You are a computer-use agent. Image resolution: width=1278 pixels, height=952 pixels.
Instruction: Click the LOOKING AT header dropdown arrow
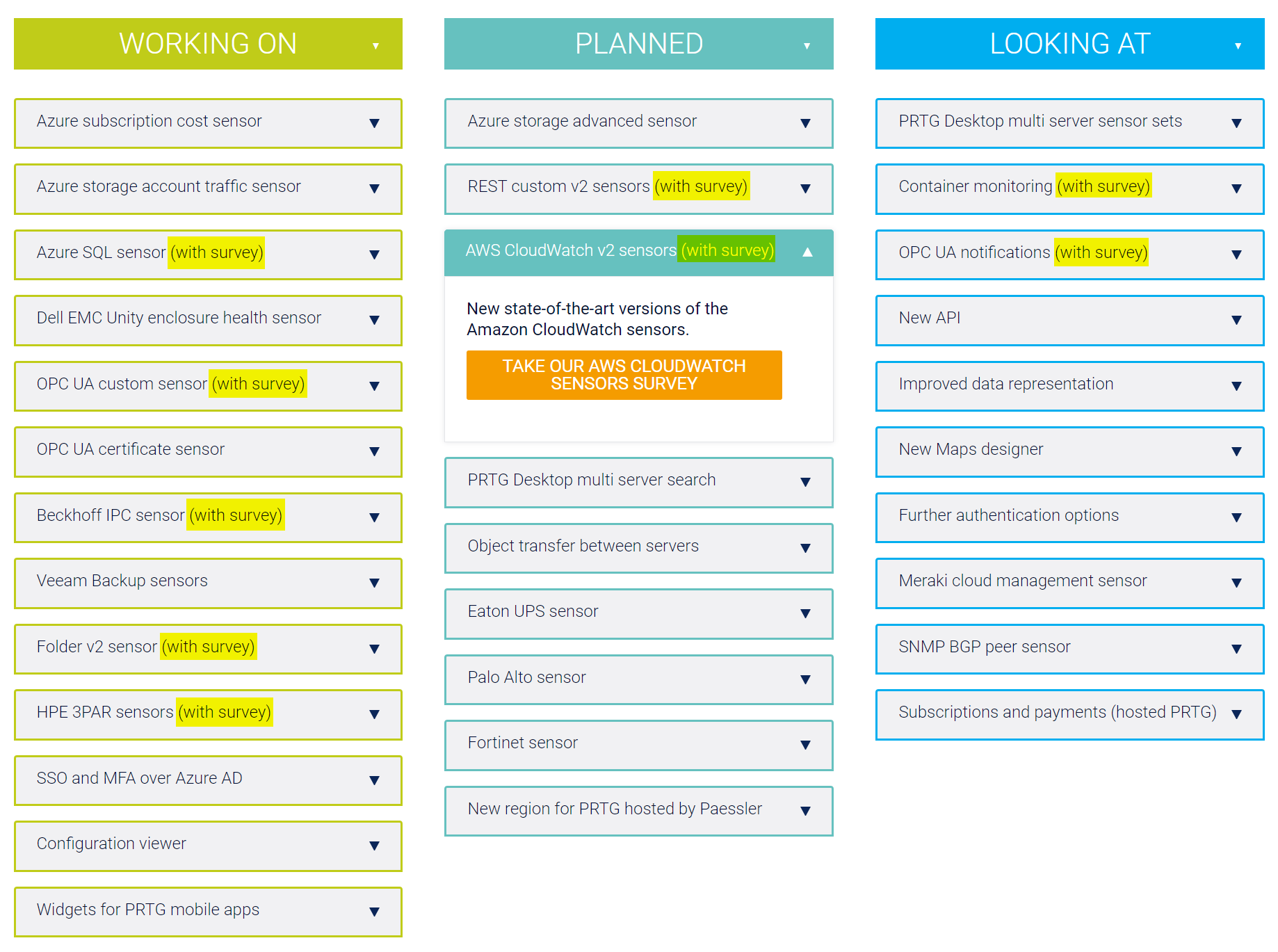point(1238,46)
